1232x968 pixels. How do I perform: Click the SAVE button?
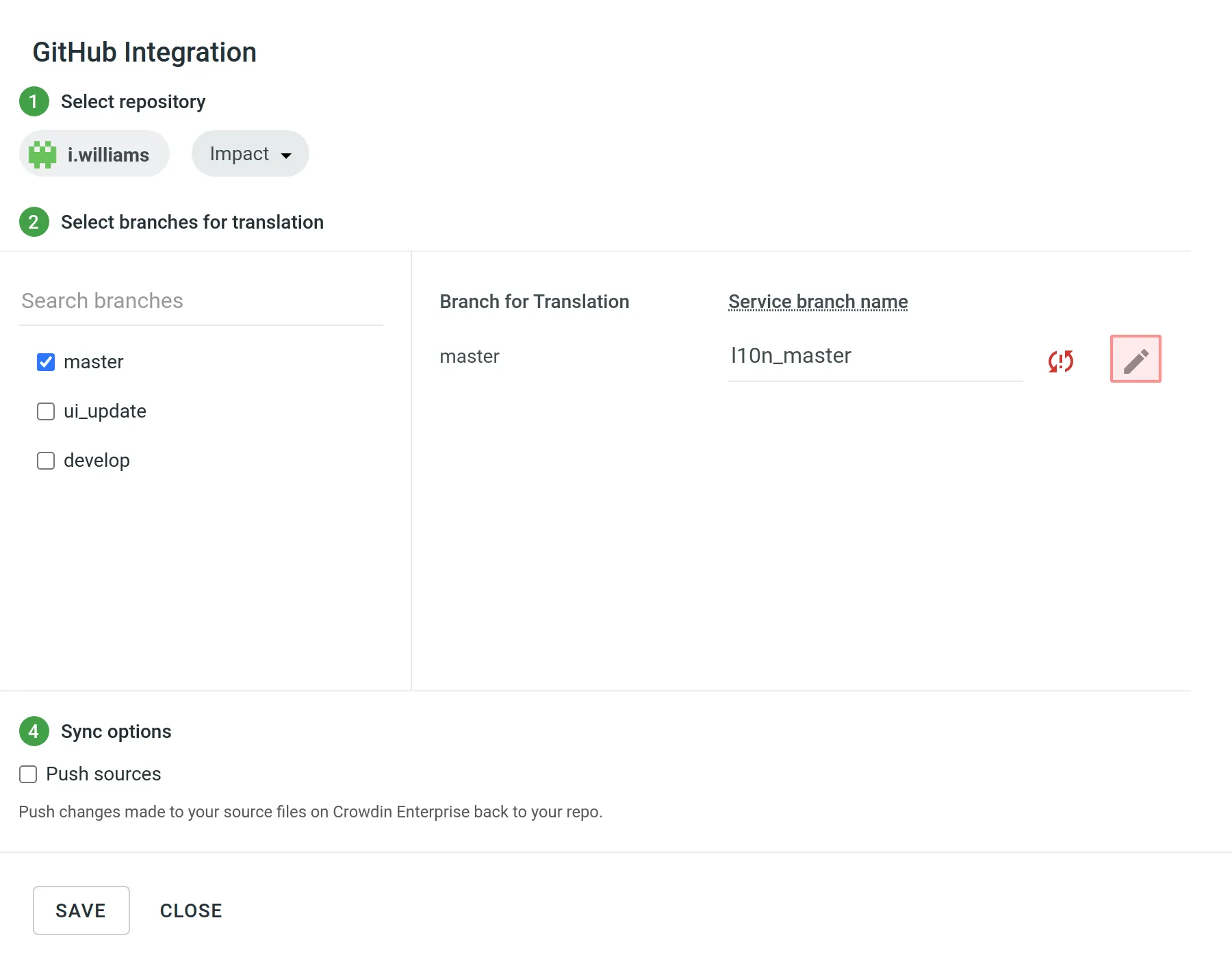(x=81, y=910)
